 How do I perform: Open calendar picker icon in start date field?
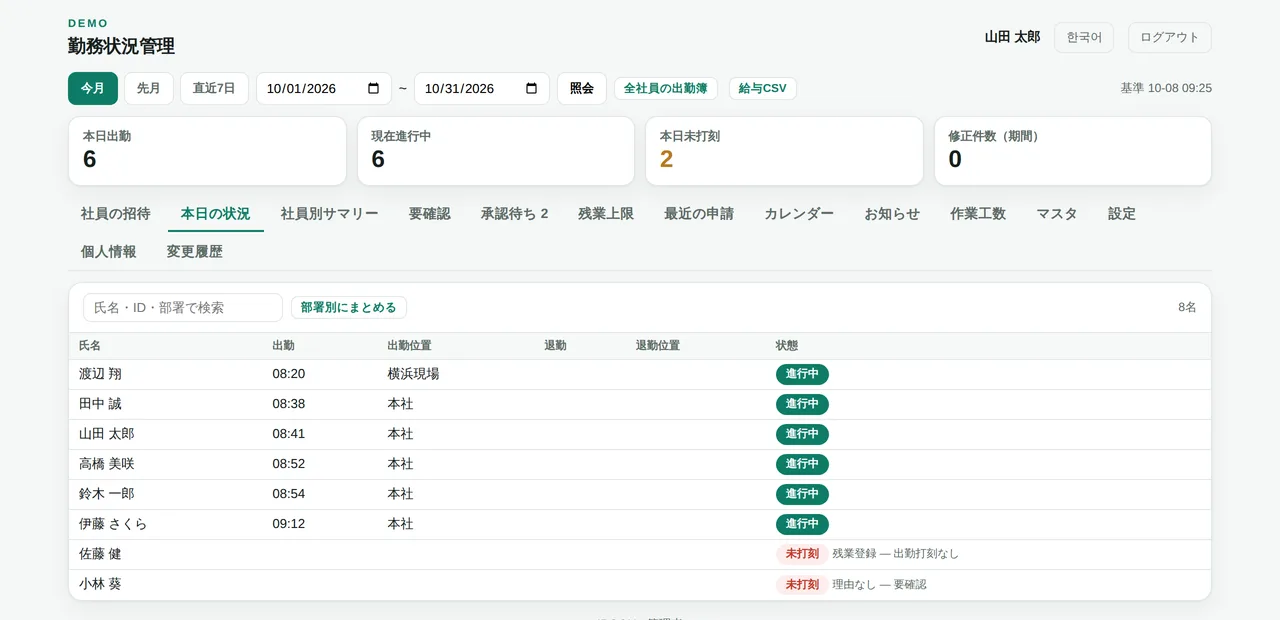pos(374,88)
